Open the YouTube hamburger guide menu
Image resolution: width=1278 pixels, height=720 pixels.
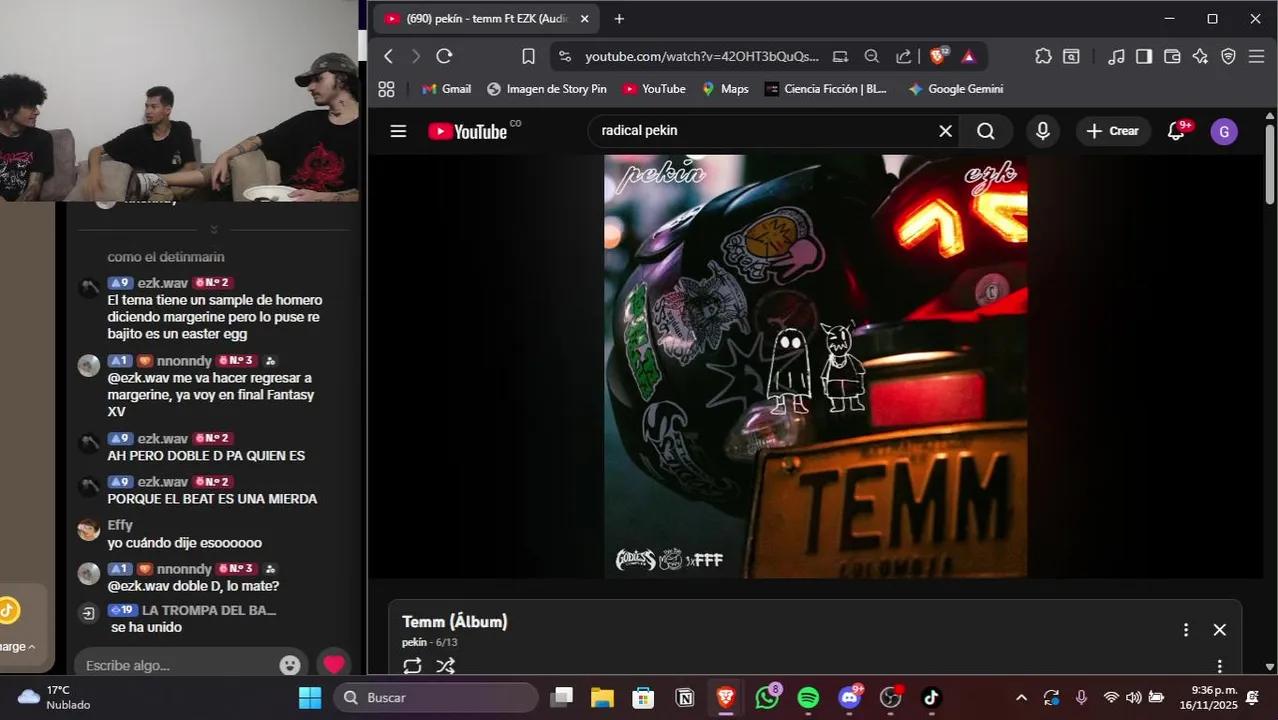click(398, 131)
